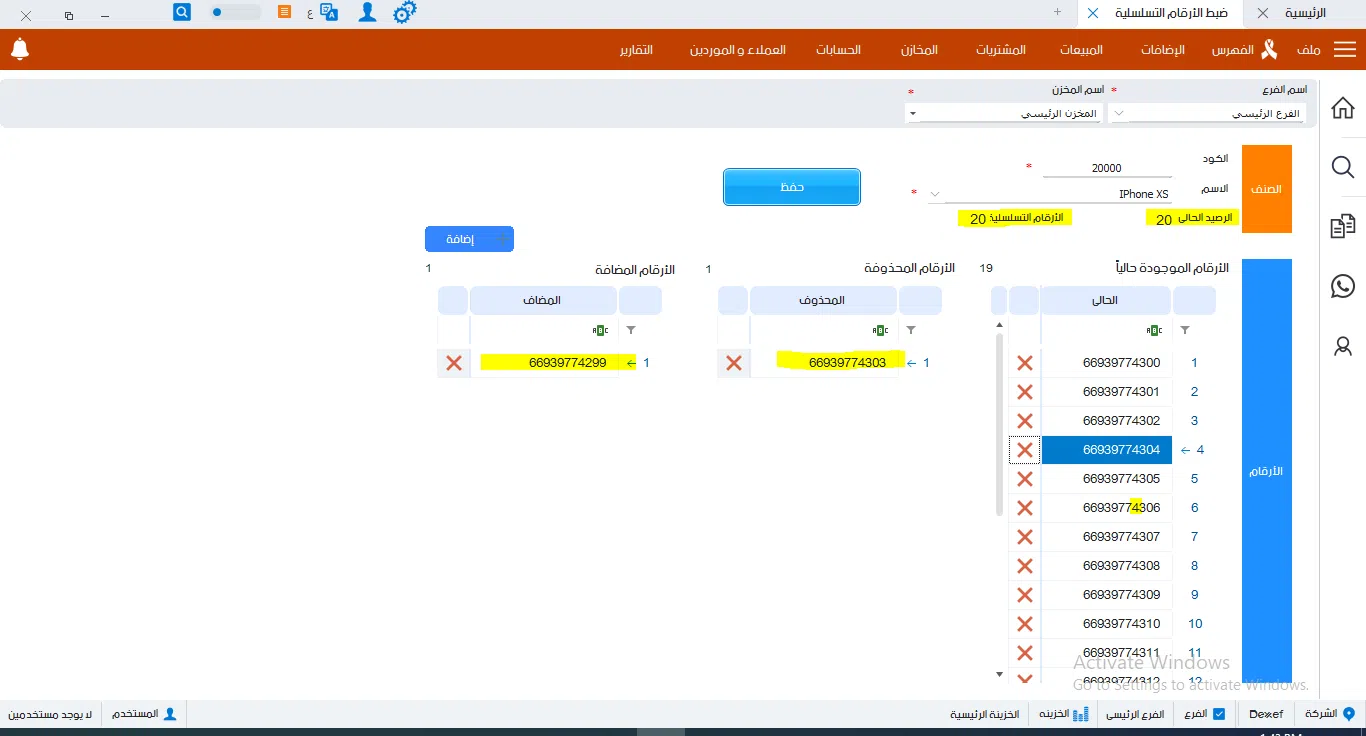Image resolution: width=1366 pixels, height=736 pixels.
Task: Toggle the الفرع checkbox in status bar
Action: pos(1218,714)
